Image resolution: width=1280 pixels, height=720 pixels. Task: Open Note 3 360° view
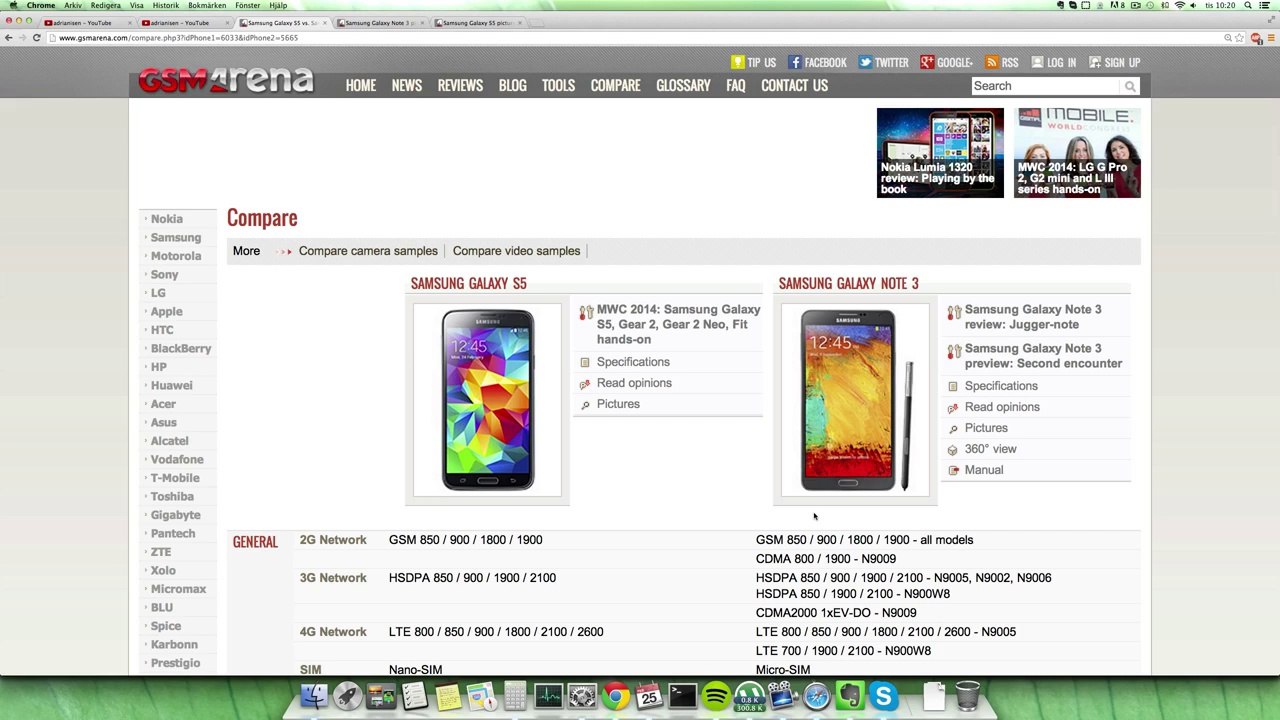pyautogui.click(x=990, y=449)
